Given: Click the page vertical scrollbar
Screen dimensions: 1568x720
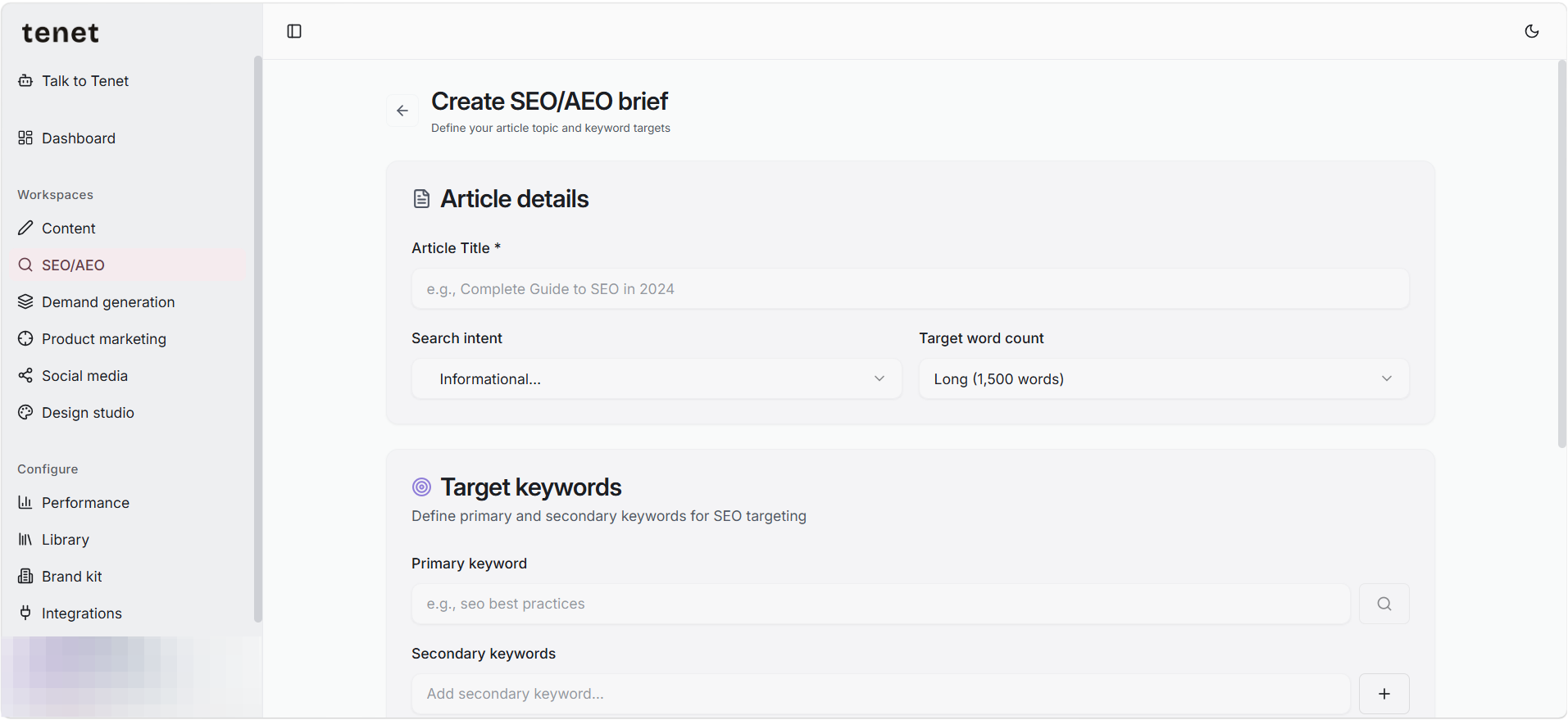Looking at the screenshot, I should coord(1561,254).
